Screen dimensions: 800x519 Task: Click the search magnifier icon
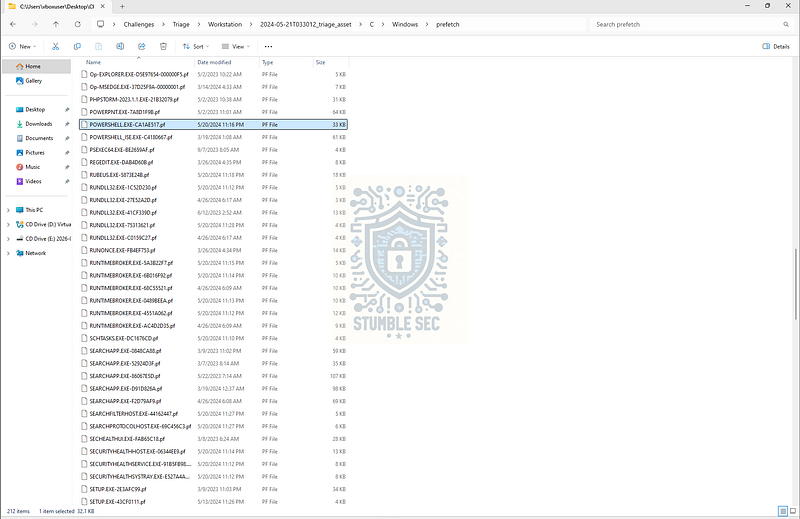point(786,24)
